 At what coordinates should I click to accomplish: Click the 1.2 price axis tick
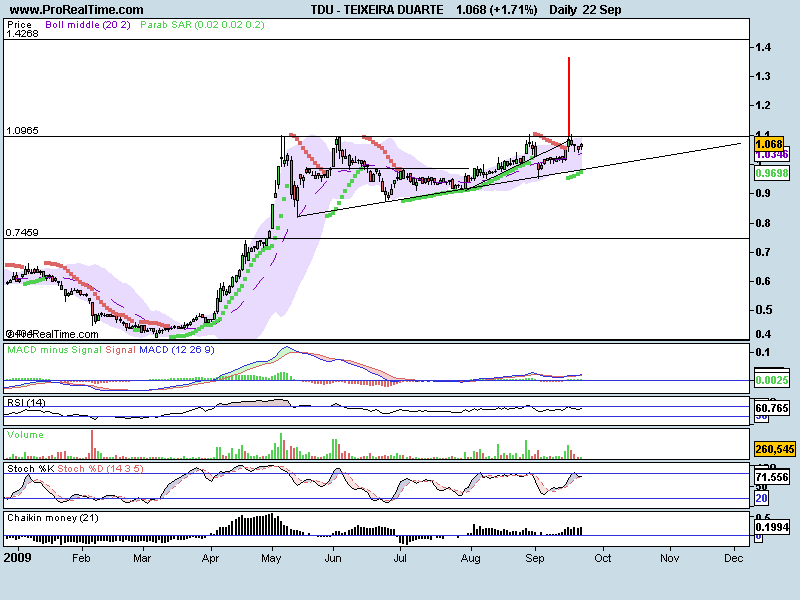pos(763,105)
